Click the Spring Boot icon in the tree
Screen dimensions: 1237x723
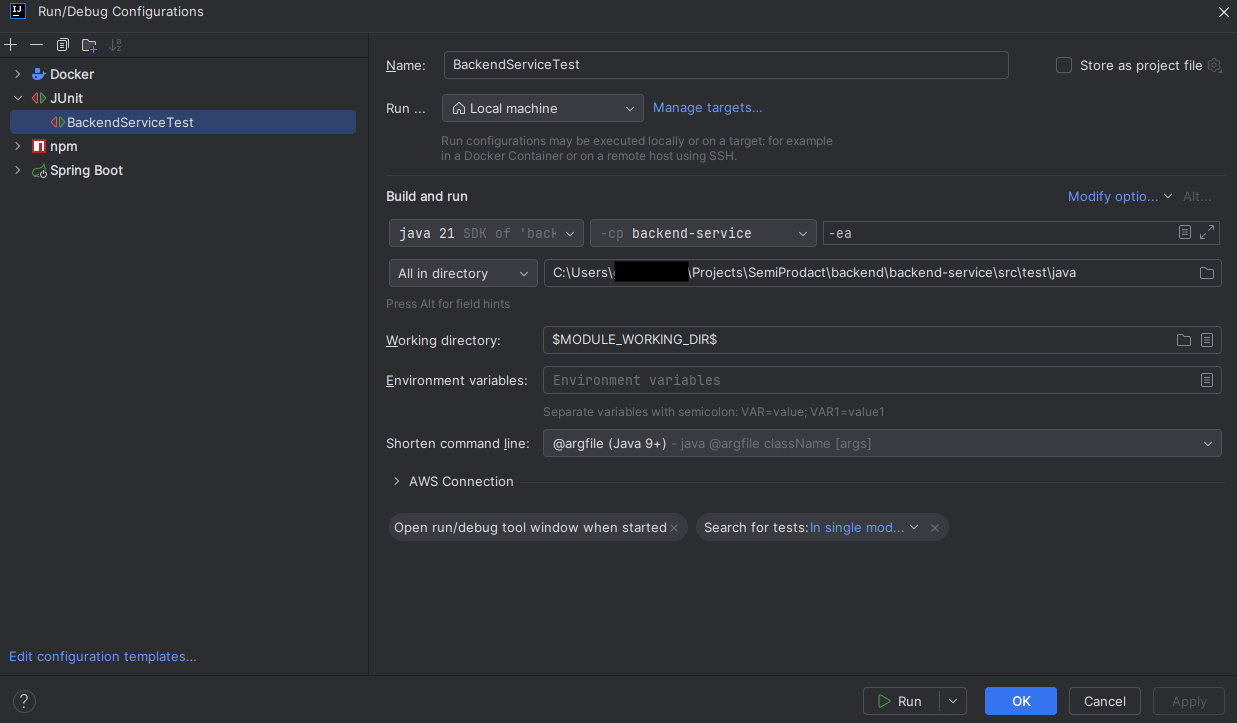tap(39, 171)
